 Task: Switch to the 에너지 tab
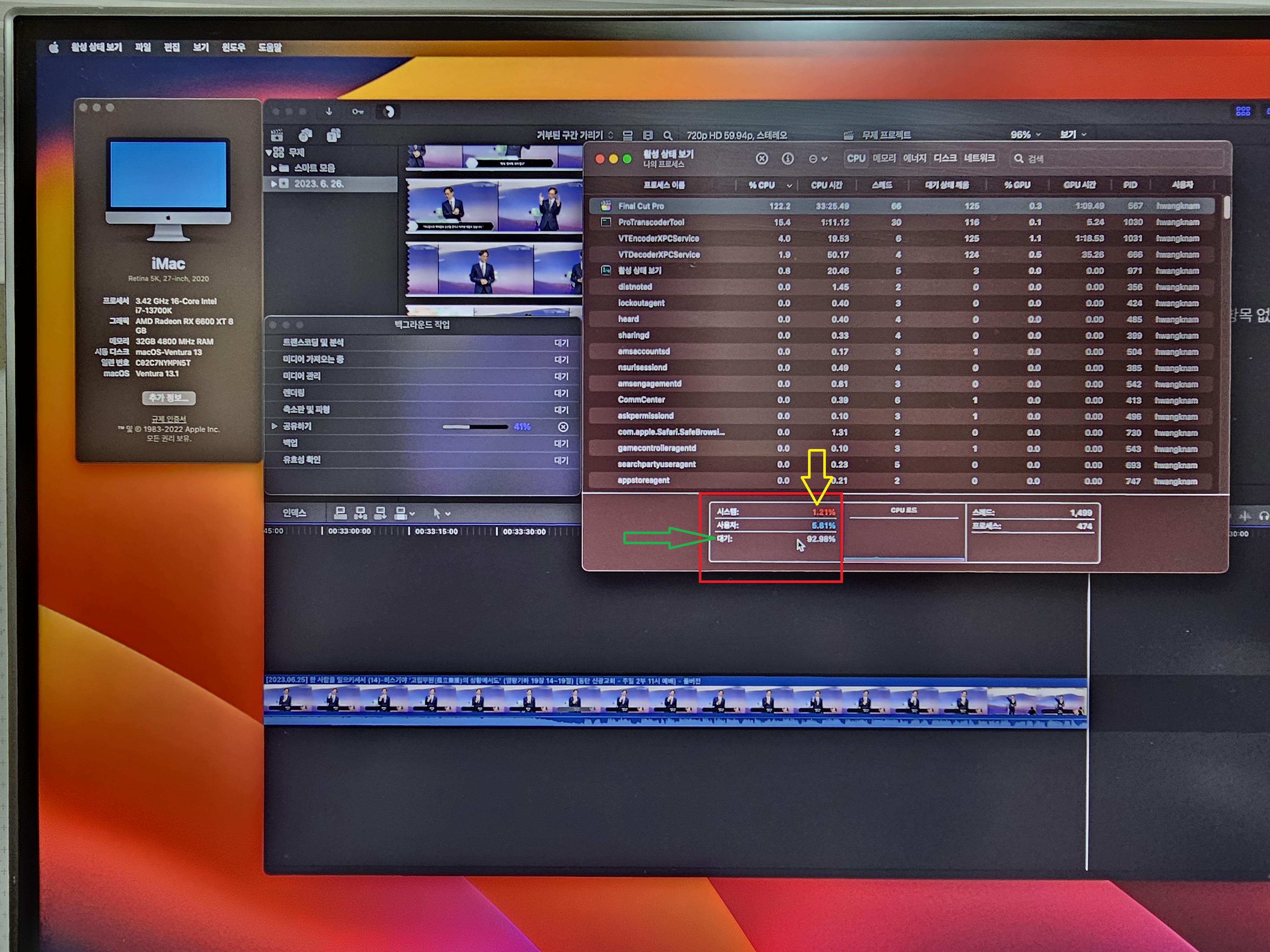pyautogui.click(x=915, y=158)
